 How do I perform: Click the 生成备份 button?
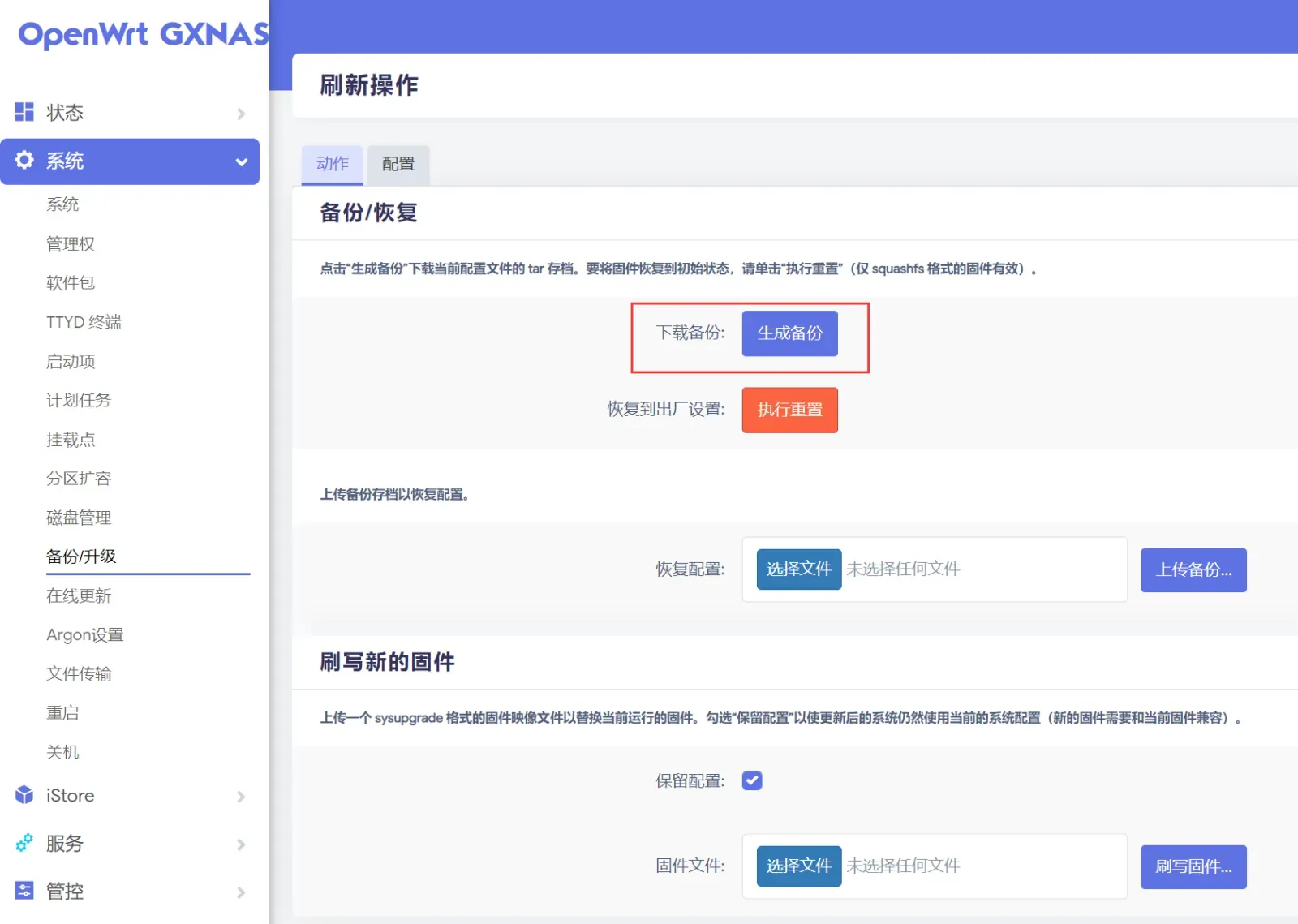[x=789, y=333]
